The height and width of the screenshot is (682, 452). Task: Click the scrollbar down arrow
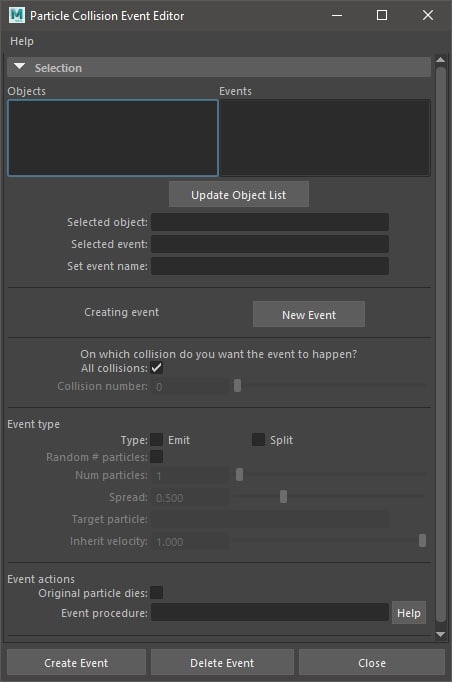tap(440, 634)
